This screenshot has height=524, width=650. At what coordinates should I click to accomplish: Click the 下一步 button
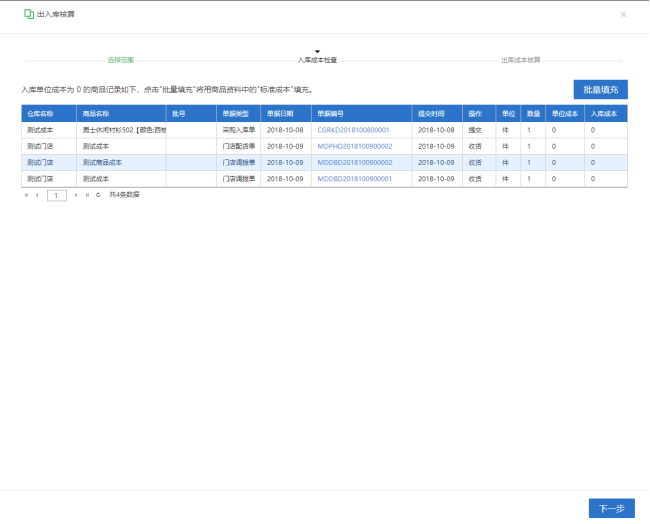611,508
